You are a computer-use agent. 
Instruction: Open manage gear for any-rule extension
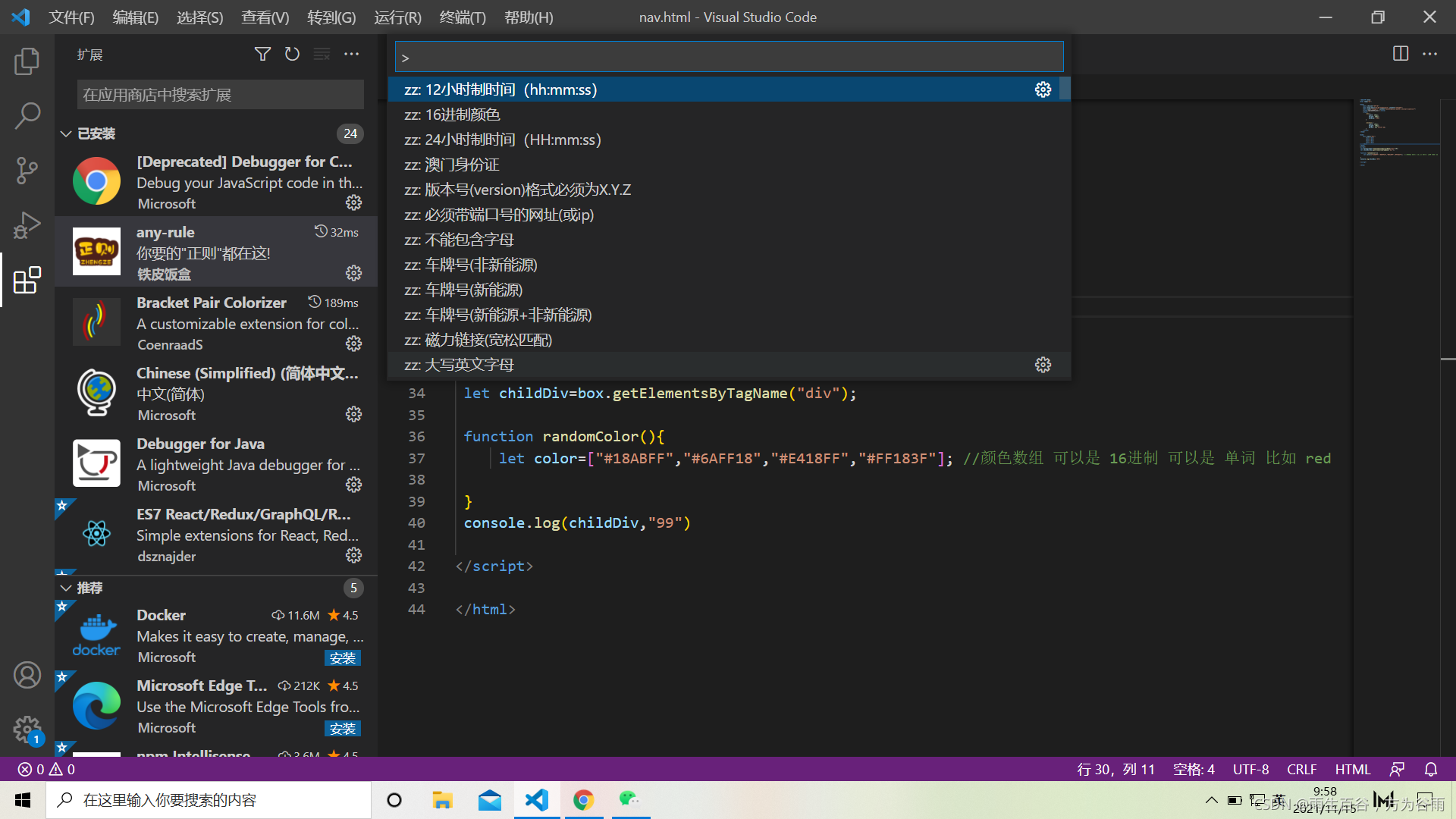click(353, 273)
